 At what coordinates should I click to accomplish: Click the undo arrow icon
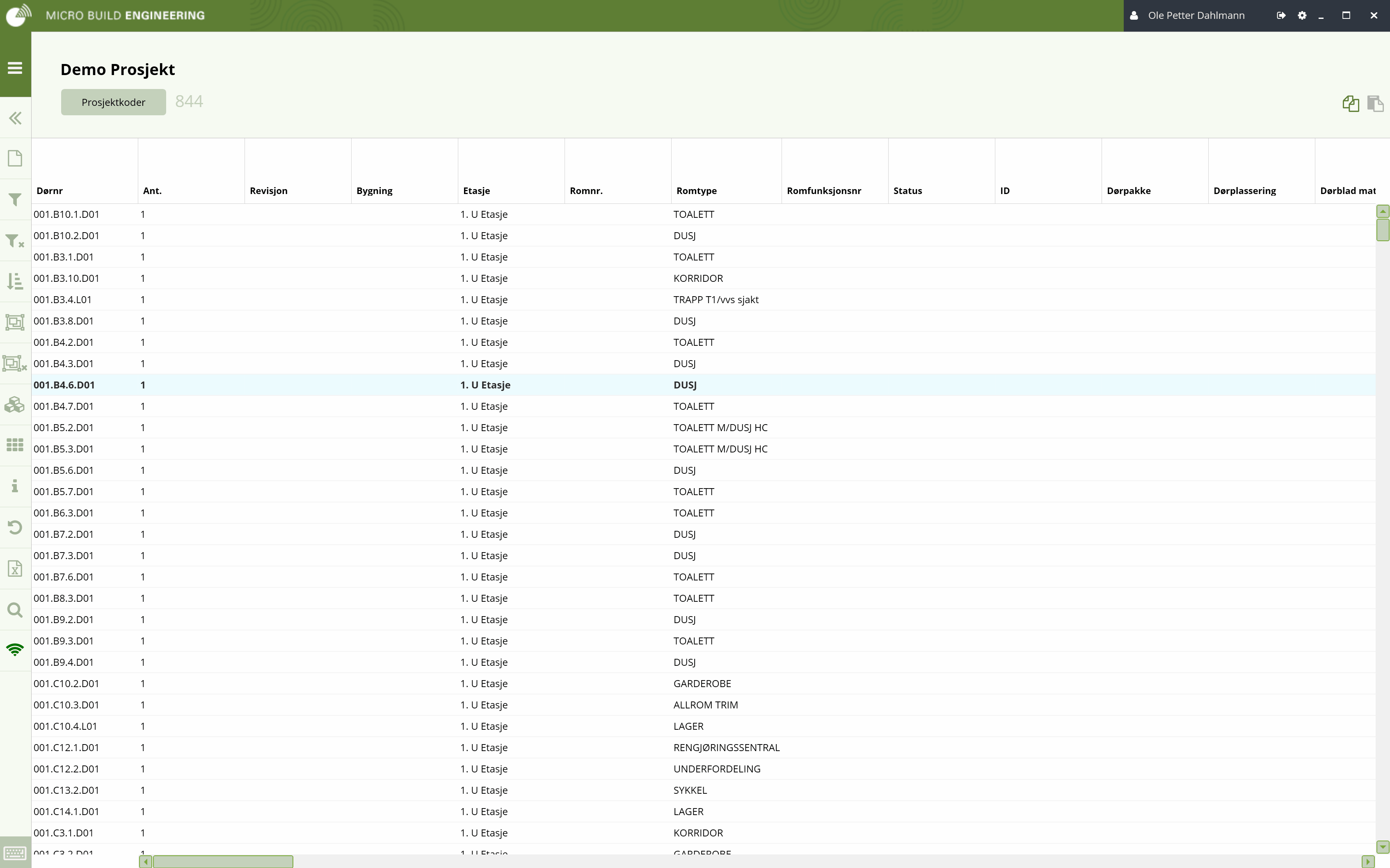click(15, 527)
